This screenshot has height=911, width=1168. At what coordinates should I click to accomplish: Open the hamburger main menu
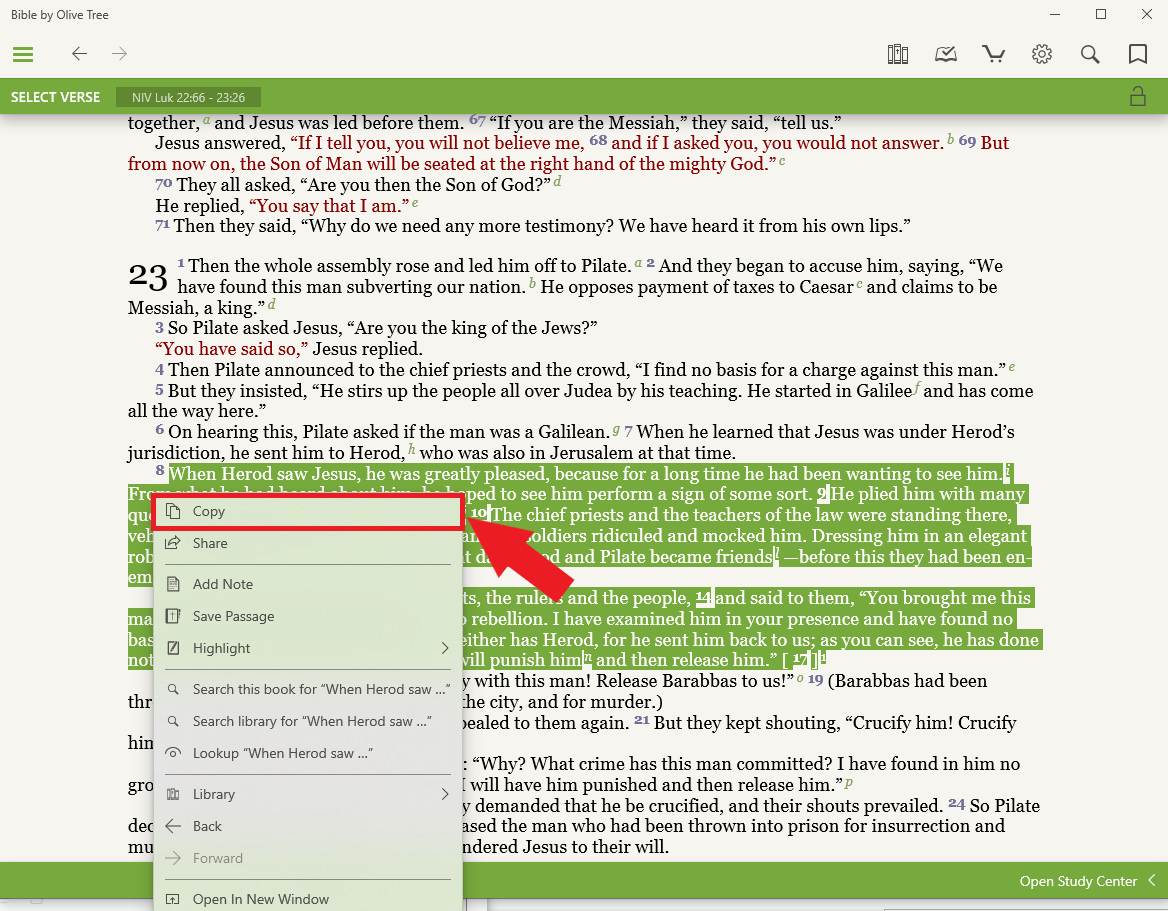[x=23, y=54]
